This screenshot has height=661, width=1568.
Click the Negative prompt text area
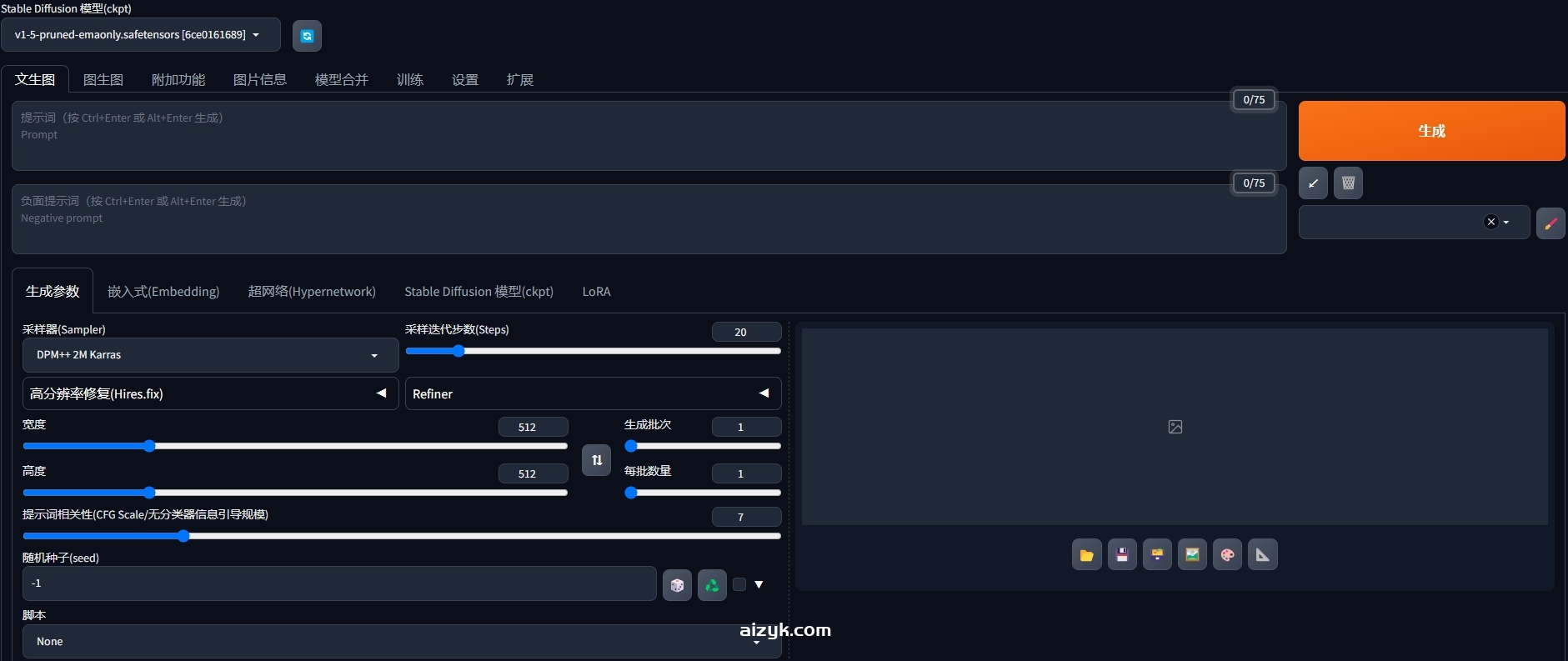click(x=649, y=219)
